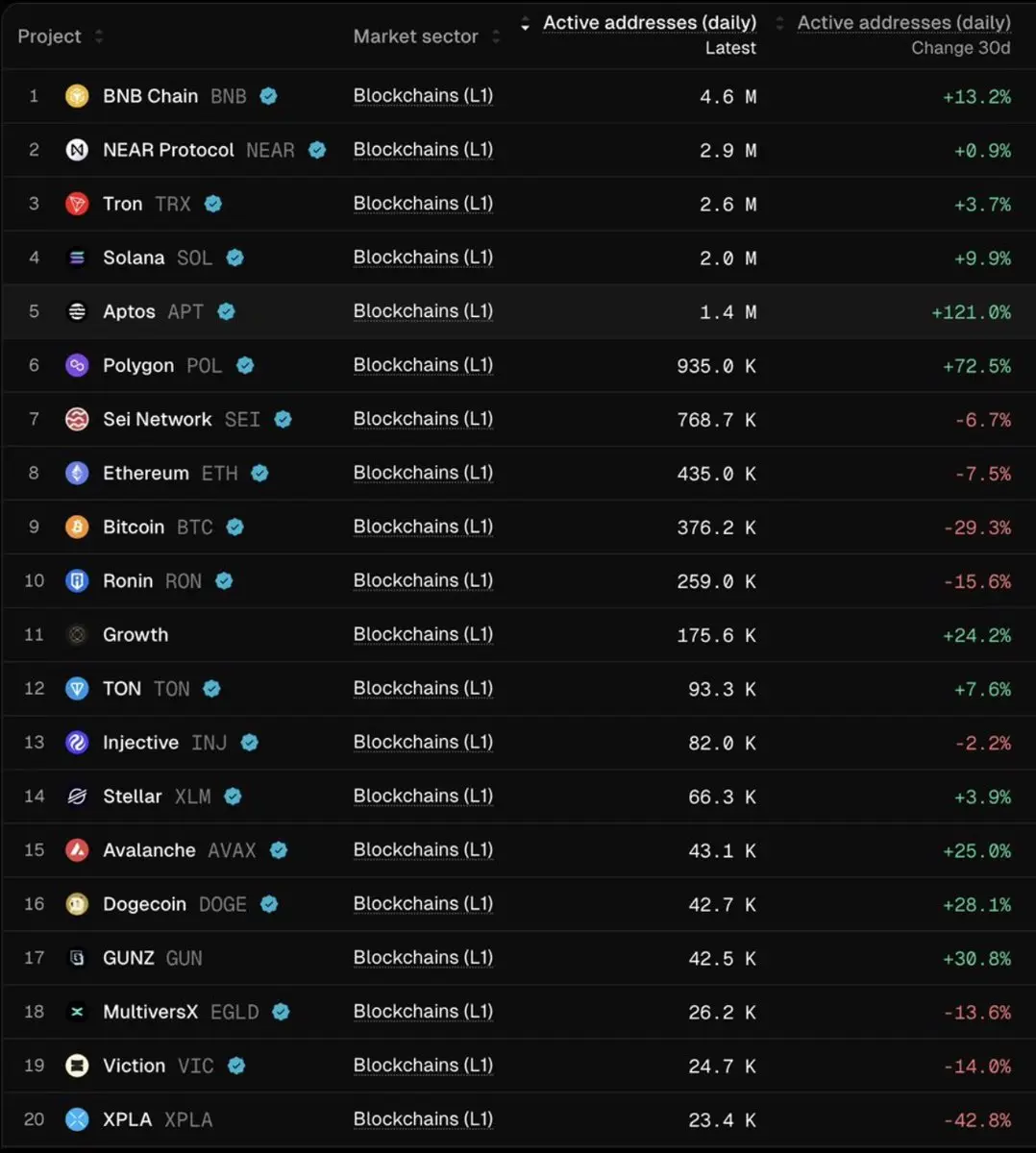
Task: Sort Active addresses Latest column
Action: (x=525, y=25)
